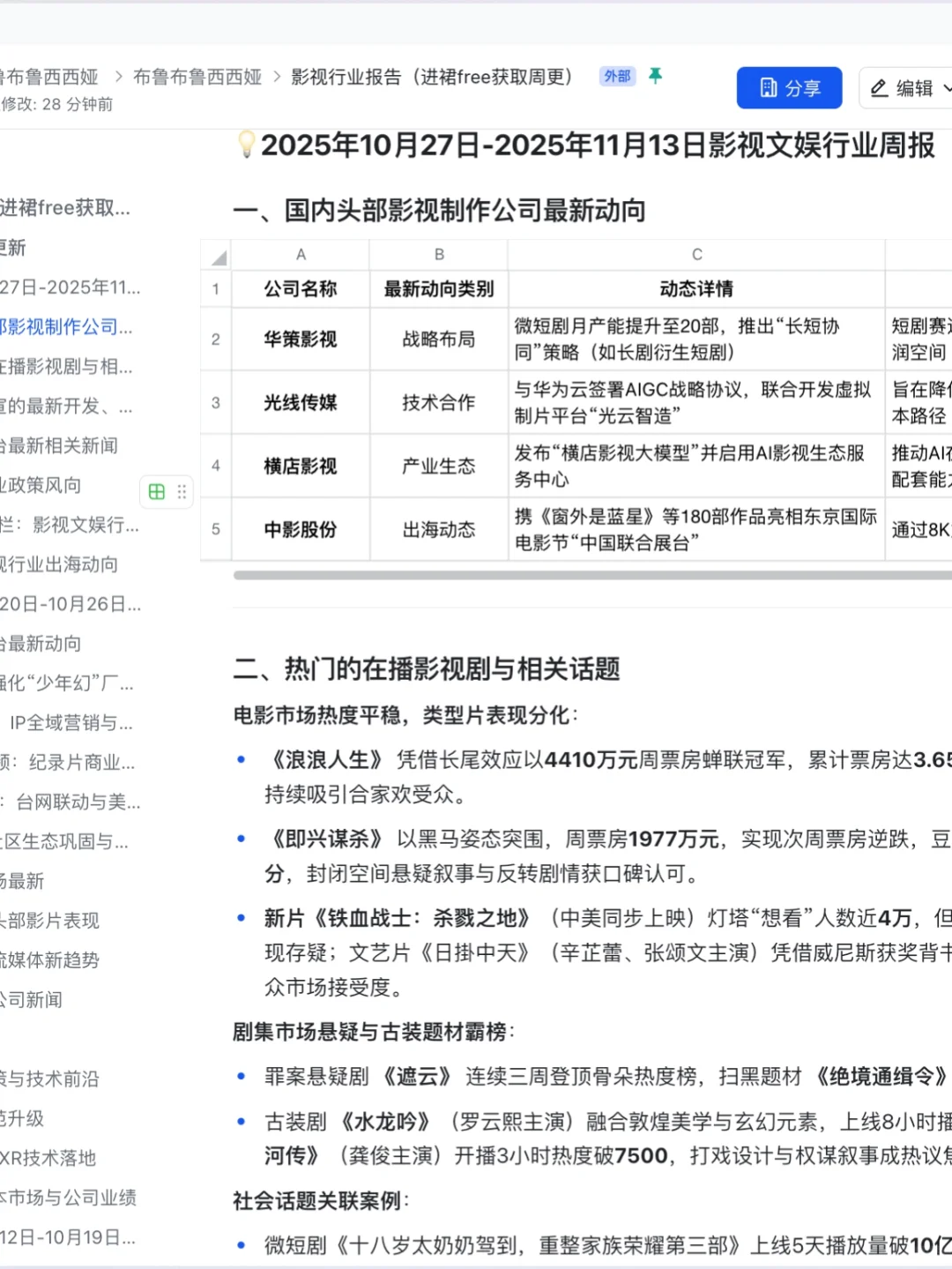This screenshot has height=1269, width=952.
Task: Click the 技术合作 cell
Action: (439, 403)
